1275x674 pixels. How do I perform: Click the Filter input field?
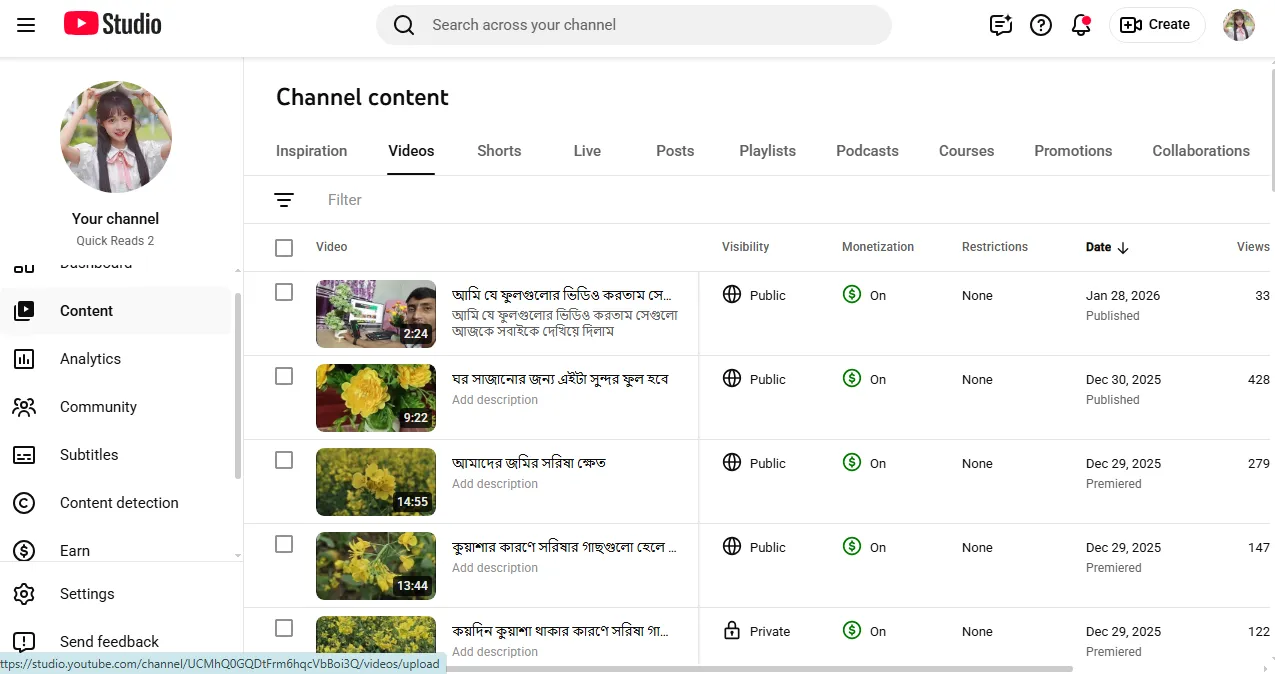[x=345, y=200]
